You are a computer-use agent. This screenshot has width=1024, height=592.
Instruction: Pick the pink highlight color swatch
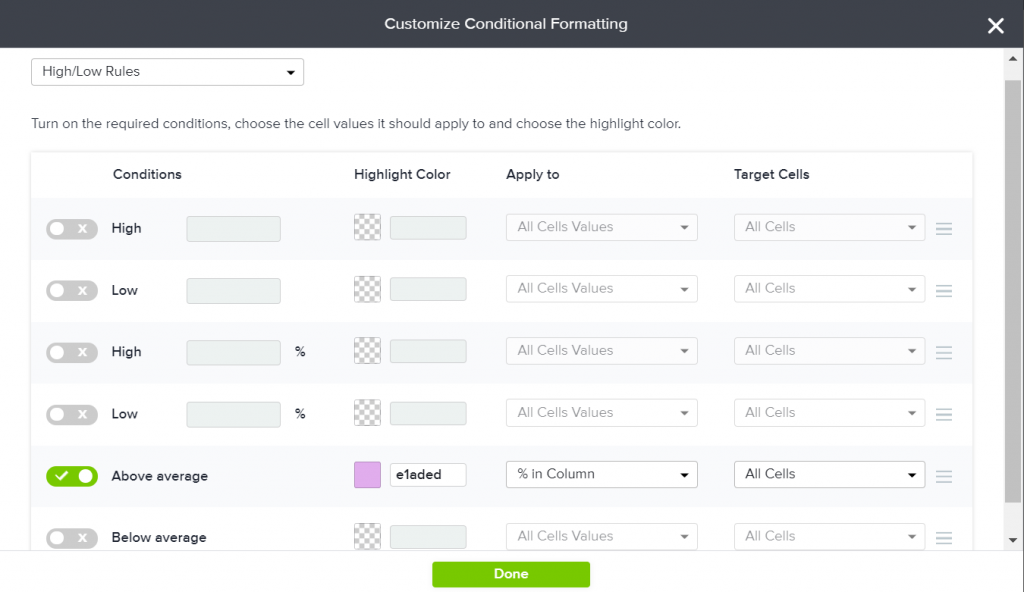[x=367, y=475]
